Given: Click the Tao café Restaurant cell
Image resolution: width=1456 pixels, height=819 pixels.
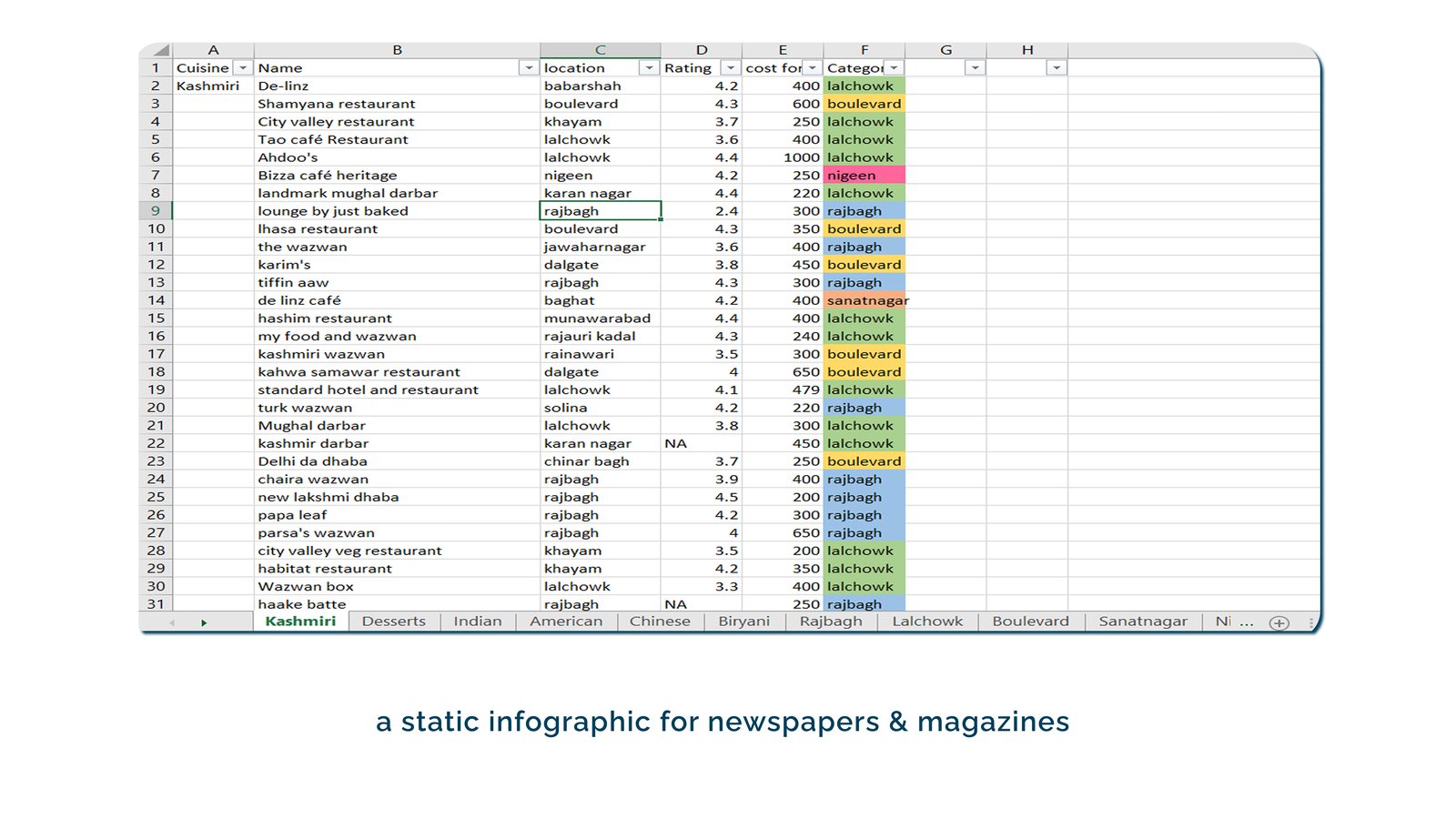Looking at the screenshot, I should coord(397,139).
